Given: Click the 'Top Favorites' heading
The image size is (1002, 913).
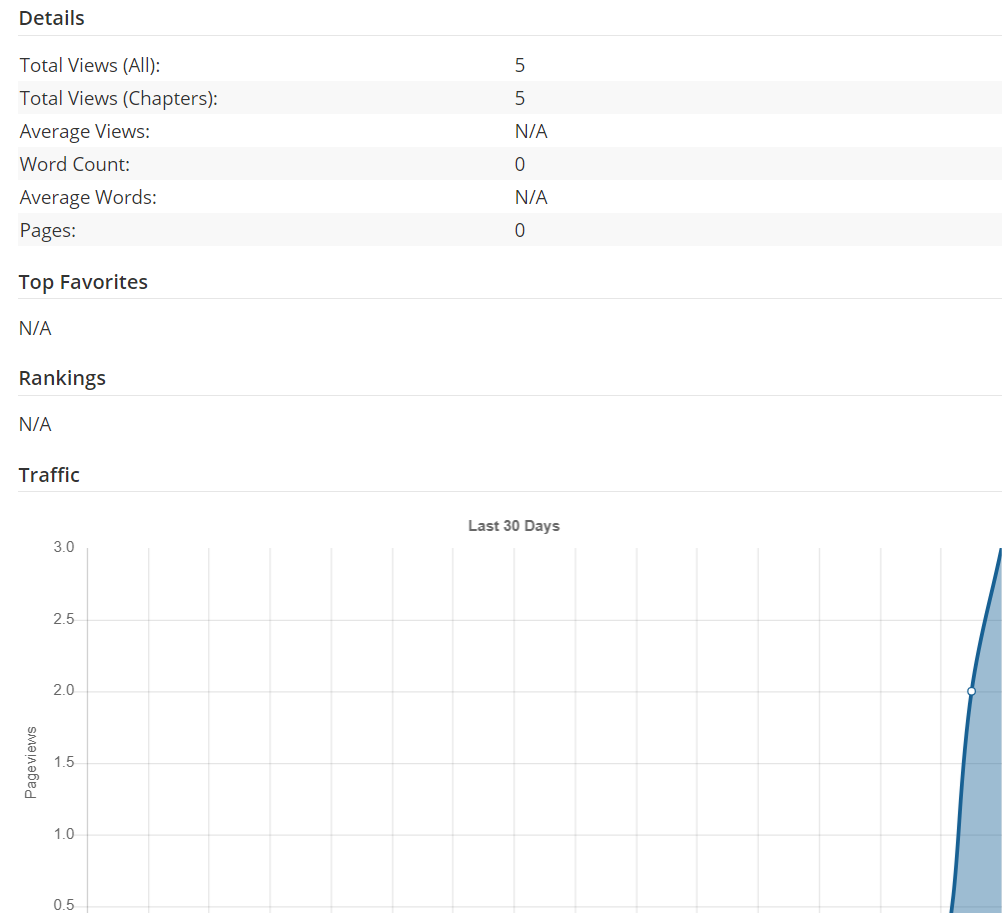Looking at the screenshot, I should (83, 282).
